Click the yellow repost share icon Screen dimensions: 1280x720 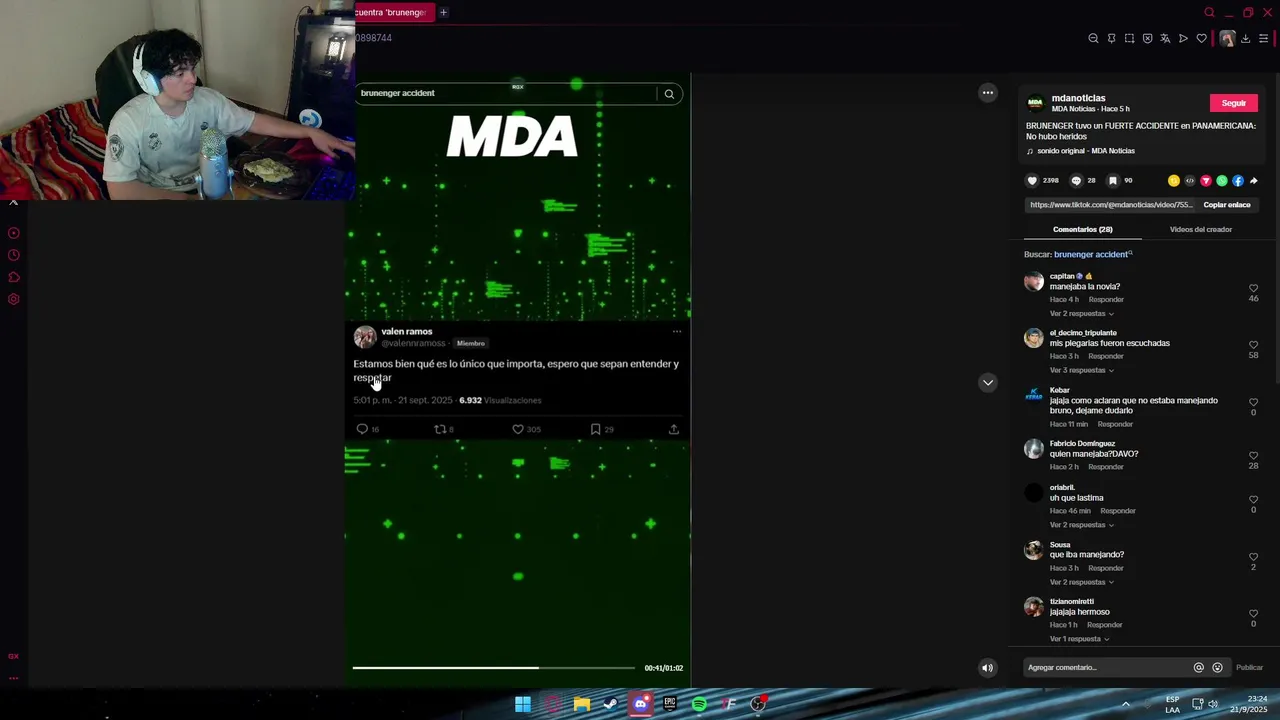pos(1174,181)
